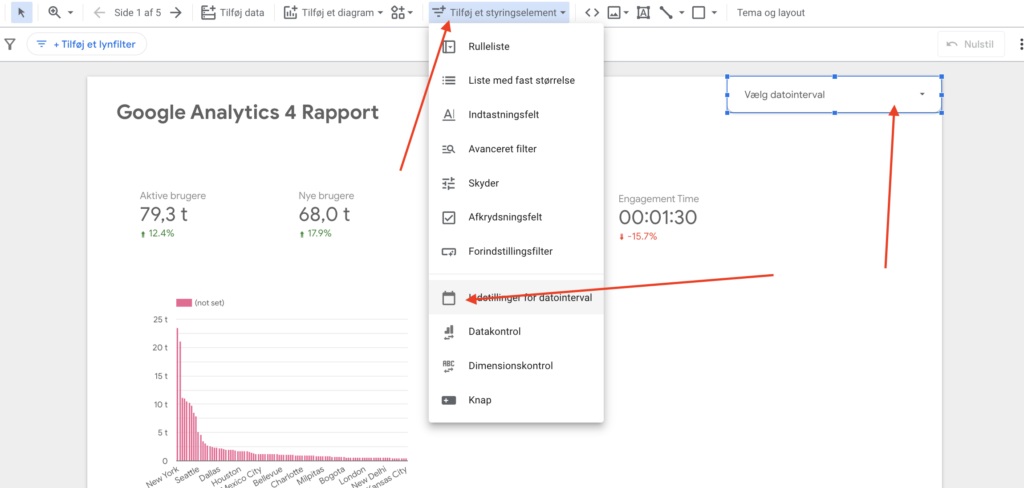Expand the image options dropdown arrow
Image resolution: width=1024 pixels, height=488 pixels.
pos(626,13)
